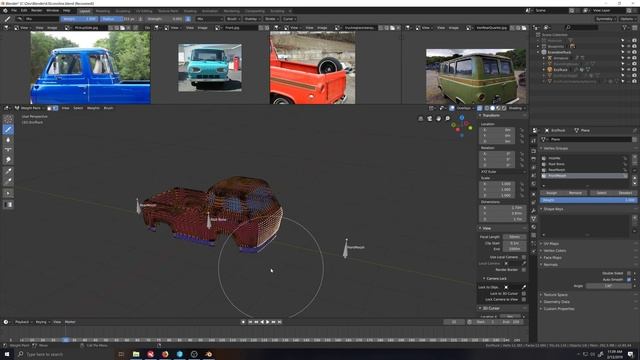Expand the Custom Properties panel
640x360 pixels.
(x=558, y=309)
